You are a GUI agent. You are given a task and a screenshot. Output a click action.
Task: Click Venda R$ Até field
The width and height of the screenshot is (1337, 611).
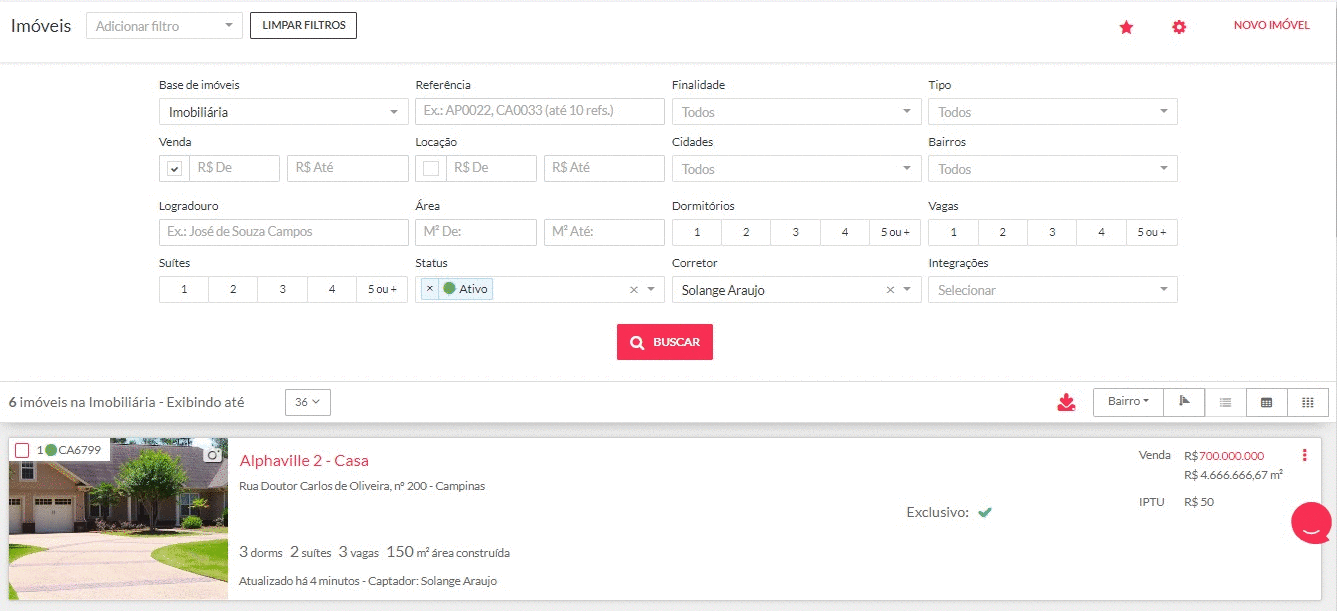coord(348,168)
